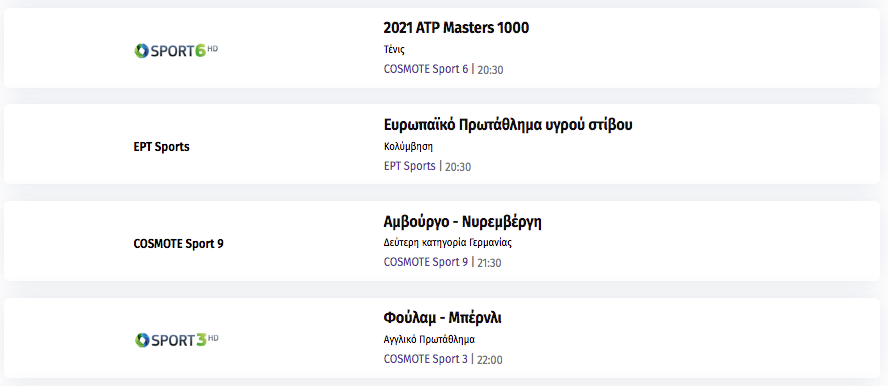Click the bold EPT Sports channel name on the left
The width and height of the screenshot is (888, 386).
tap(161, 147)
